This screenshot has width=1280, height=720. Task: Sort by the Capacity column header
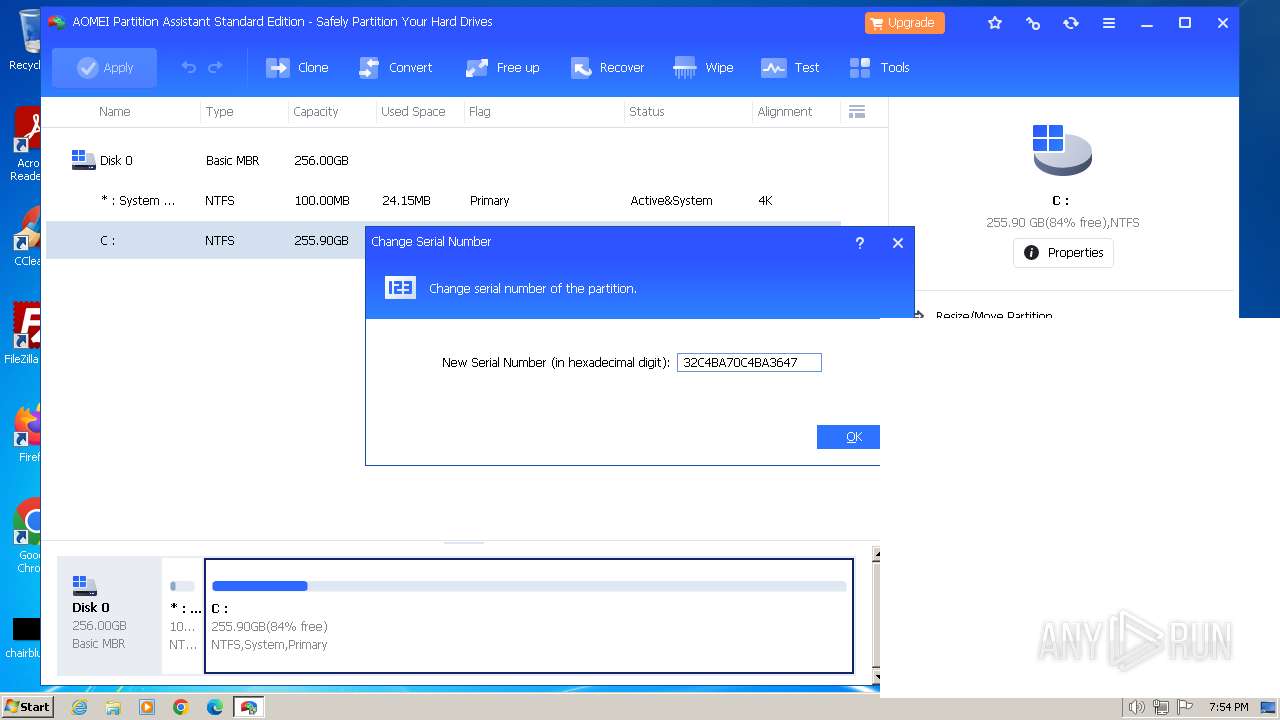315,111
